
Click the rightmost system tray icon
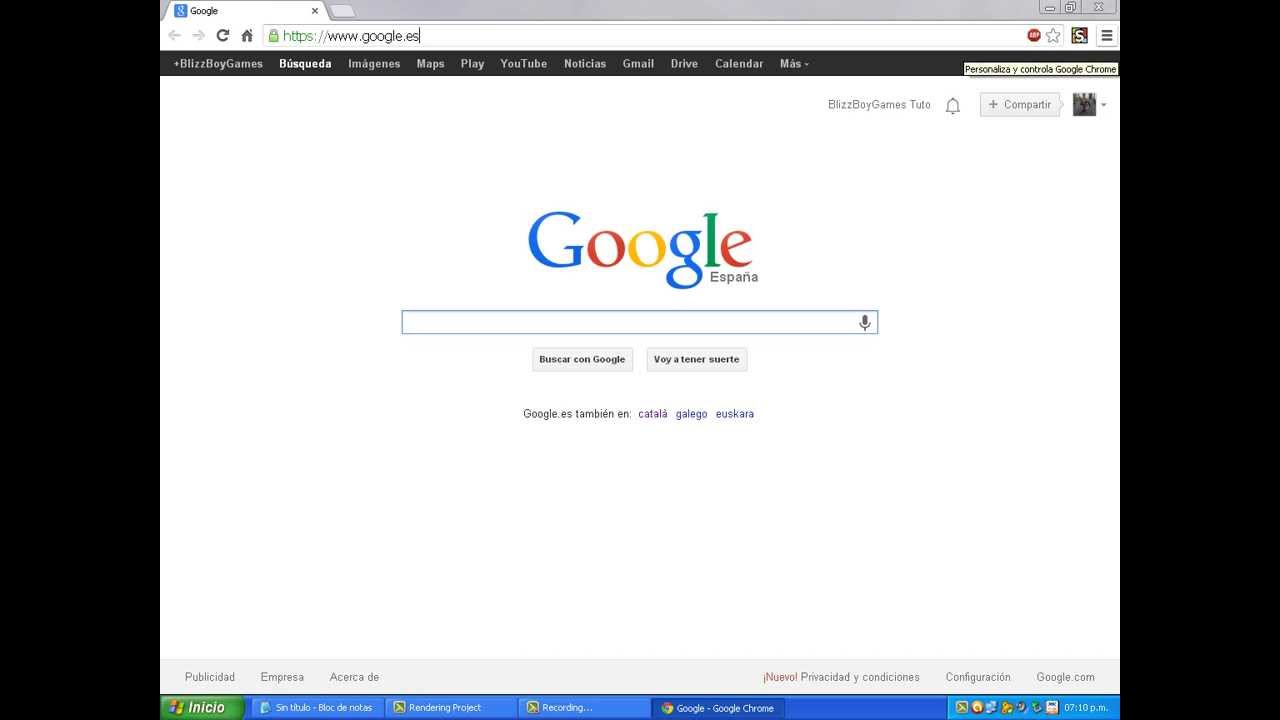point(1052,707)
